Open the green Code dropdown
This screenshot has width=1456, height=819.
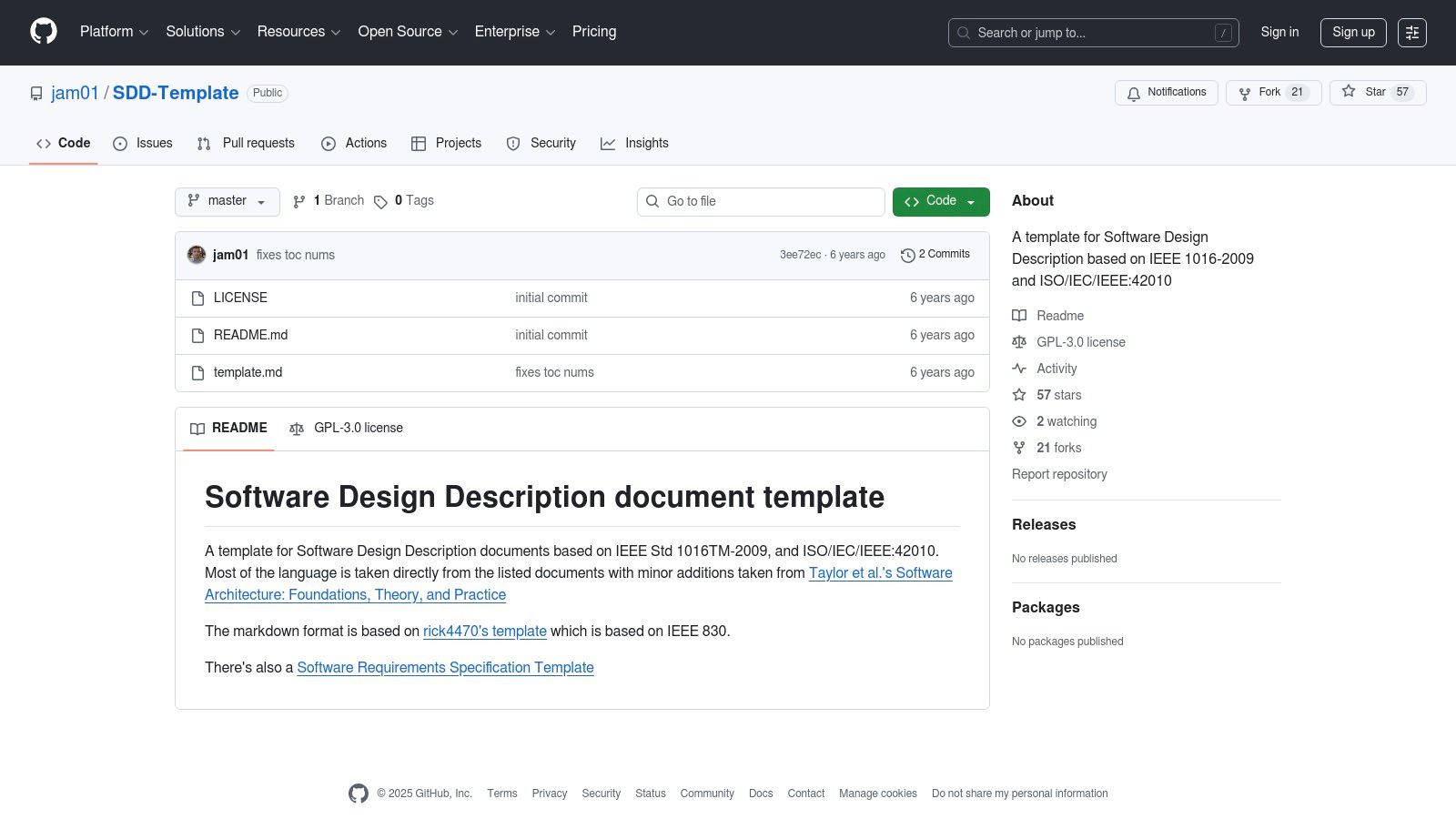pos(940,201)
